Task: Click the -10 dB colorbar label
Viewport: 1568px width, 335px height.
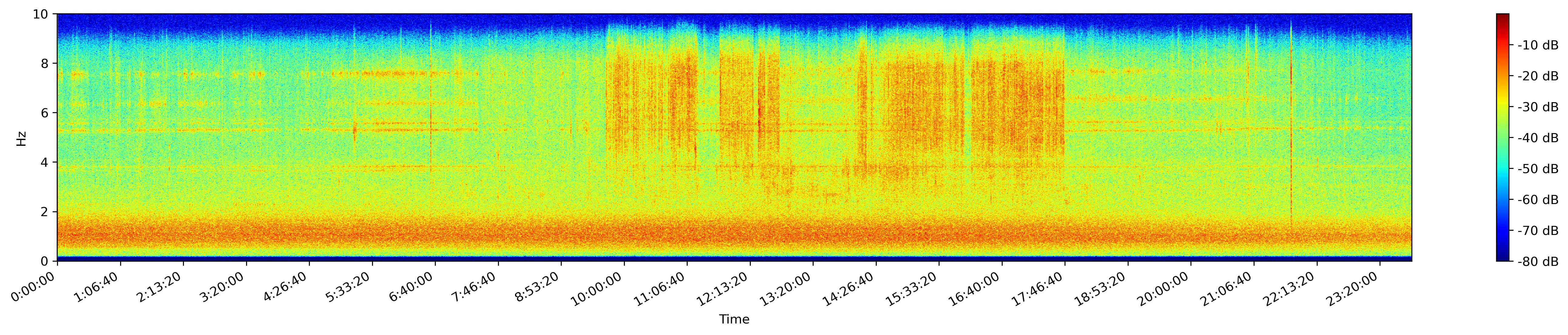Action: pos(1538,45)
